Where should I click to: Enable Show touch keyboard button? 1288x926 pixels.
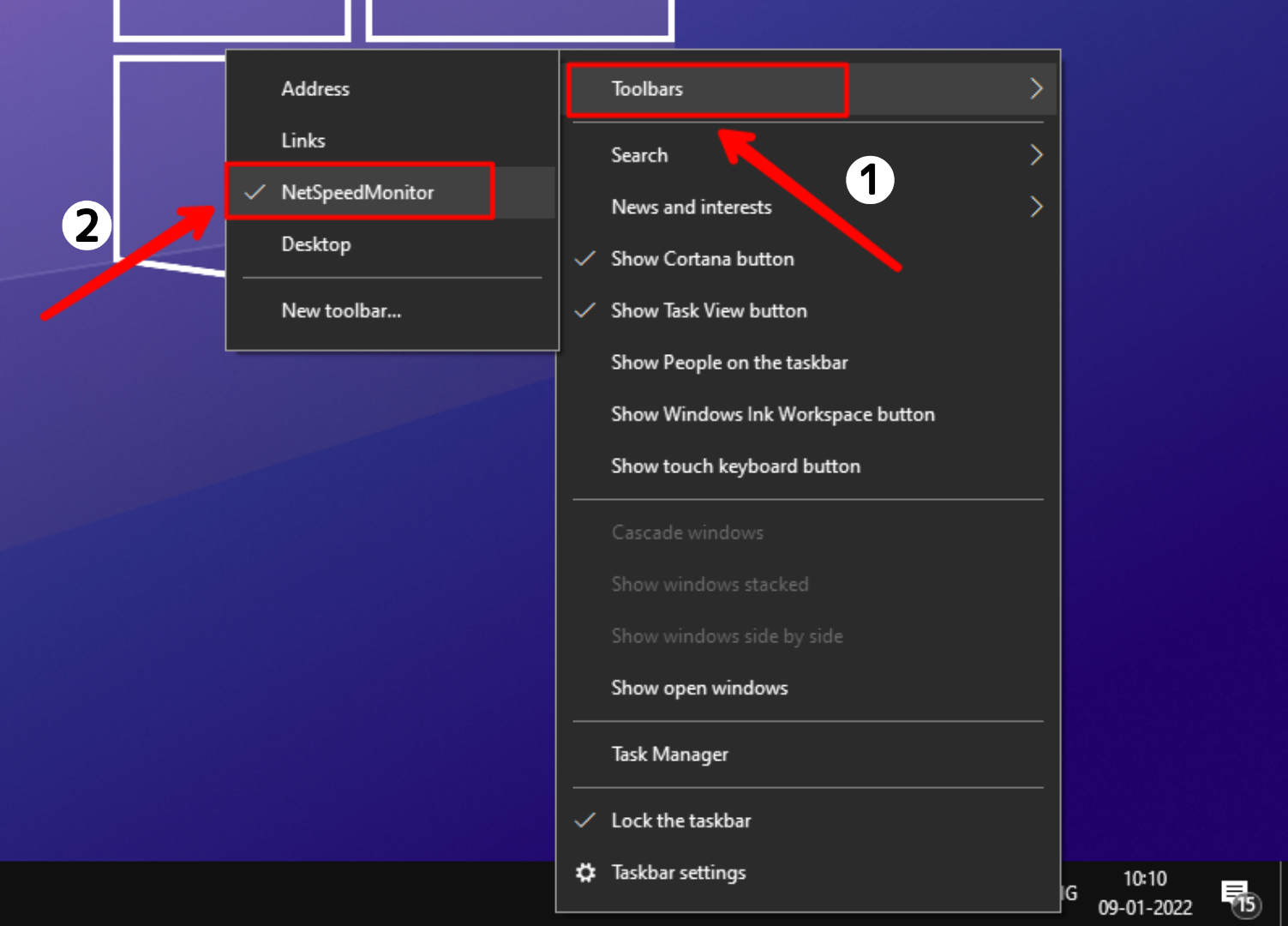[x=735, y=466]
